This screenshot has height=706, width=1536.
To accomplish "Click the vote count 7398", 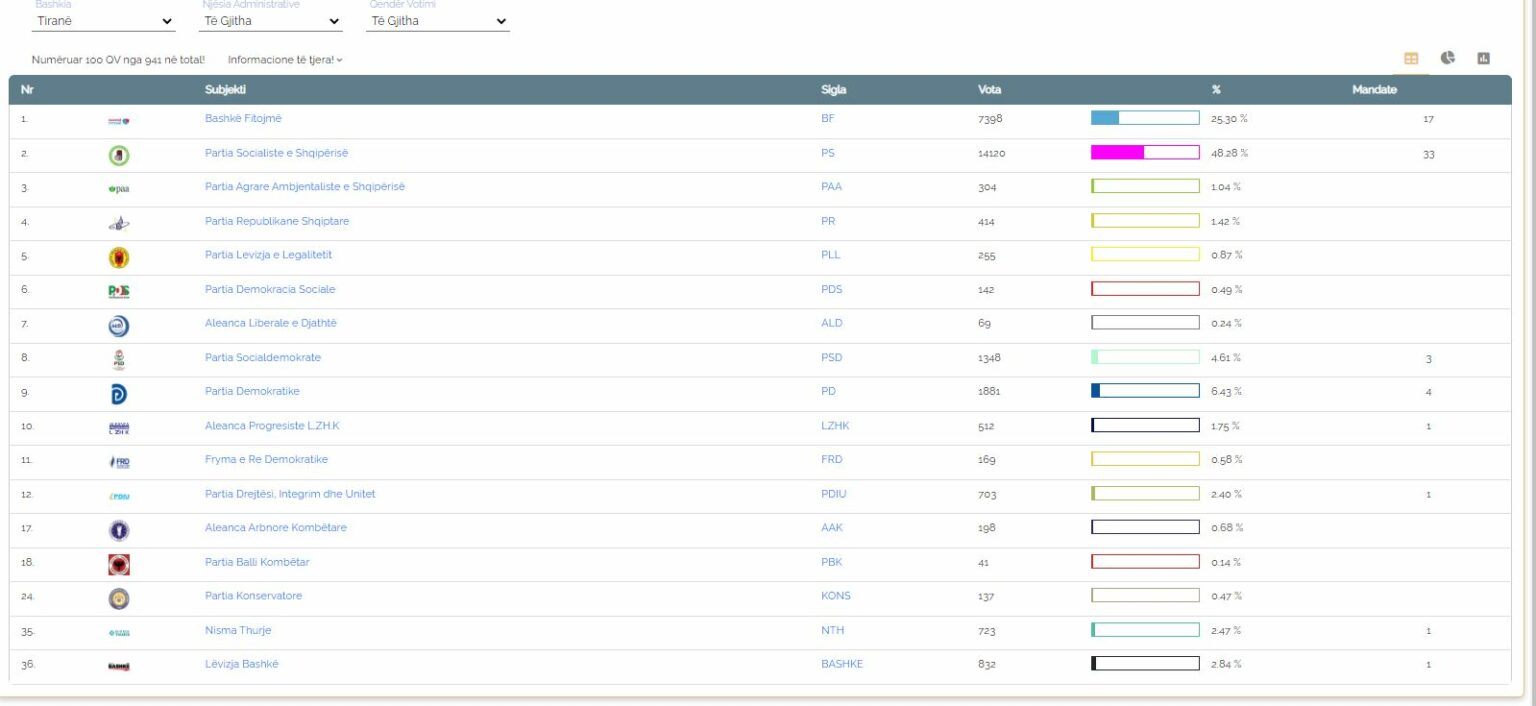I will [x=990, y=119].
